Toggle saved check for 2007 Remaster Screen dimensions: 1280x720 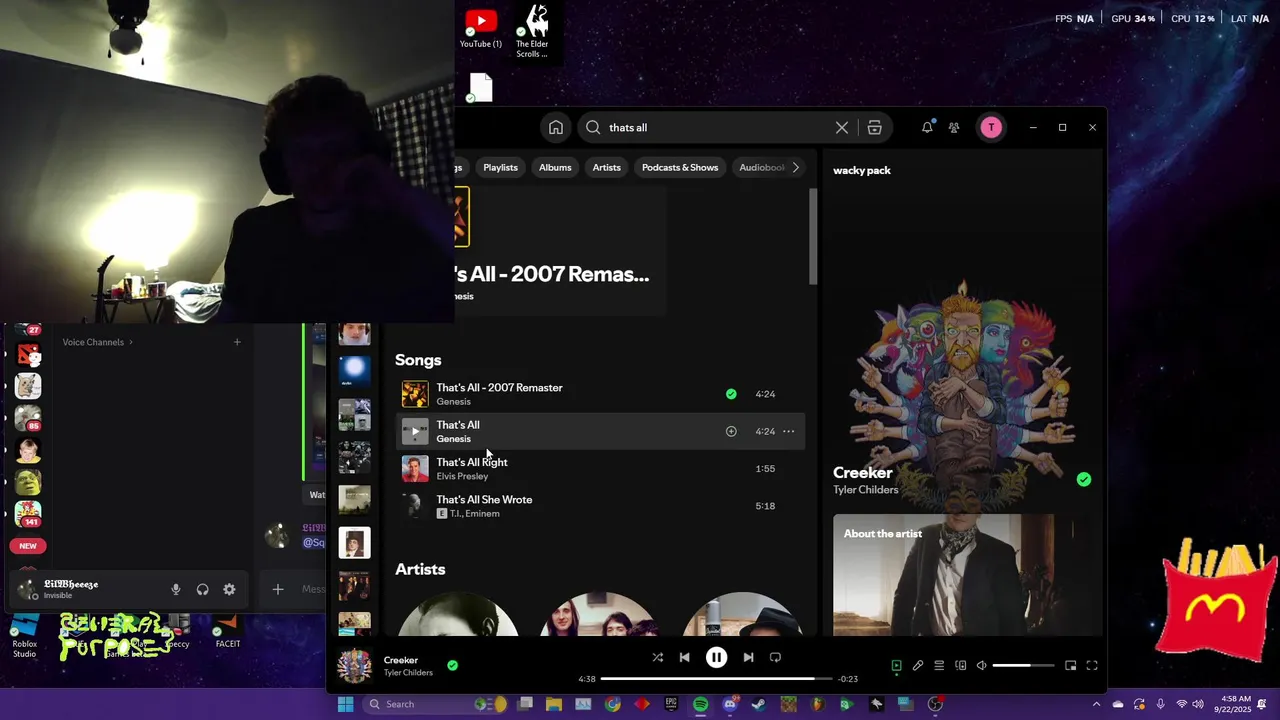(731, 394)
